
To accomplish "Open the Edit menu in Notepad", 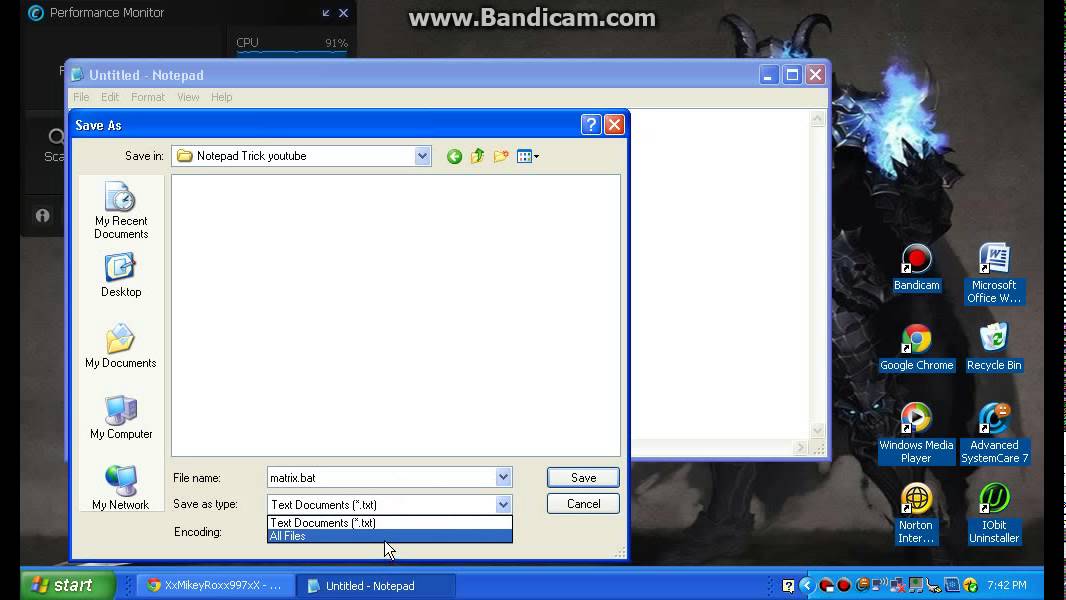I will coord(109,97).
